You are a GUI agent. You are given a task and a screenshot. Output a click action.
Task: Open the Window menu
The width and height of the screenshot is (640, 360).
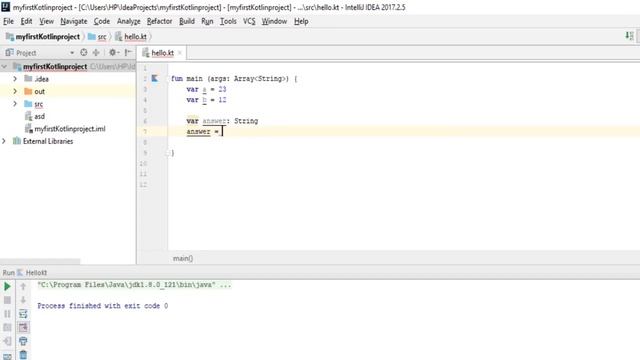274,21
